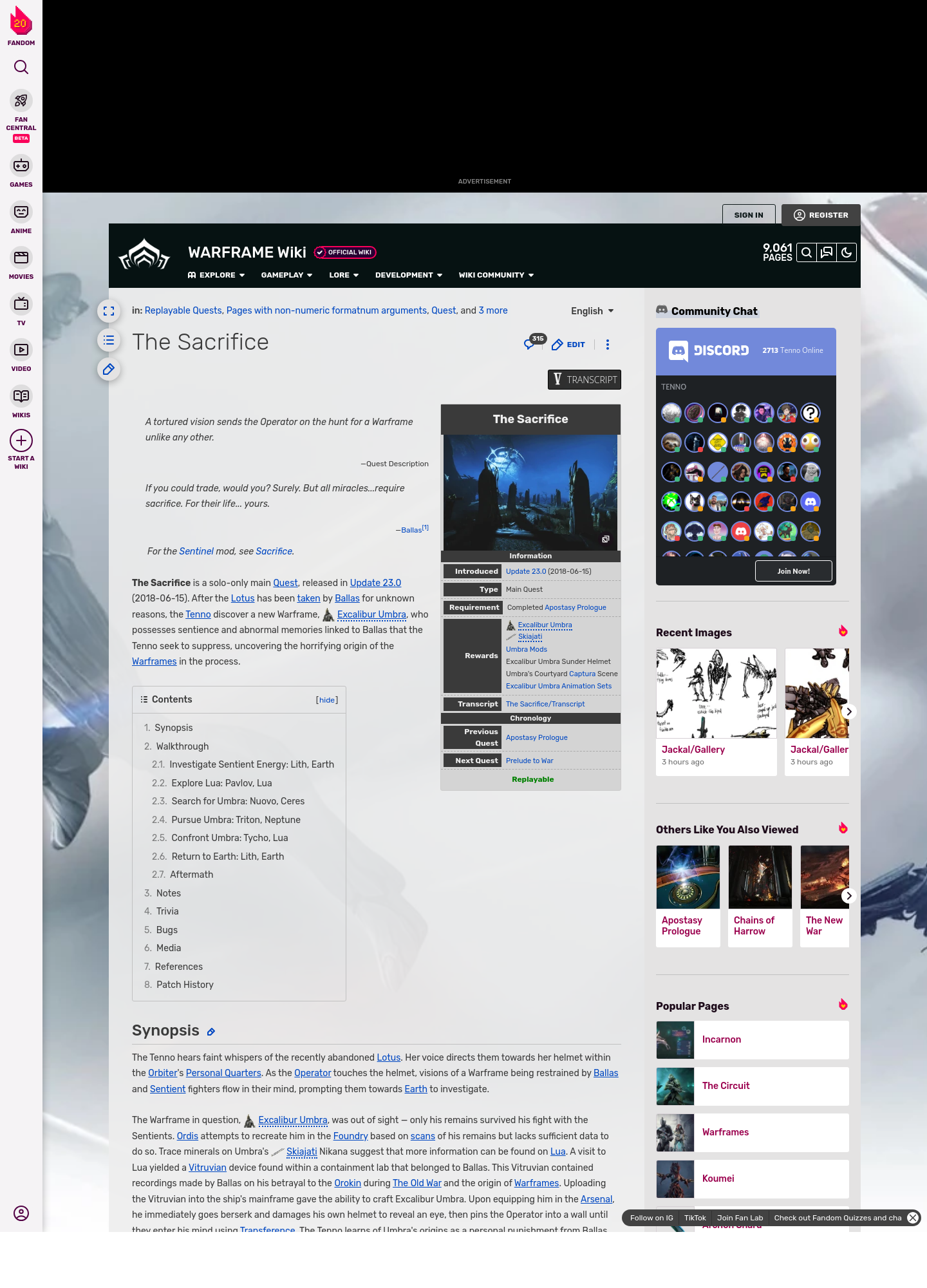Open the TV sidebar icon

pyautogui.click(x=21, y=304)
